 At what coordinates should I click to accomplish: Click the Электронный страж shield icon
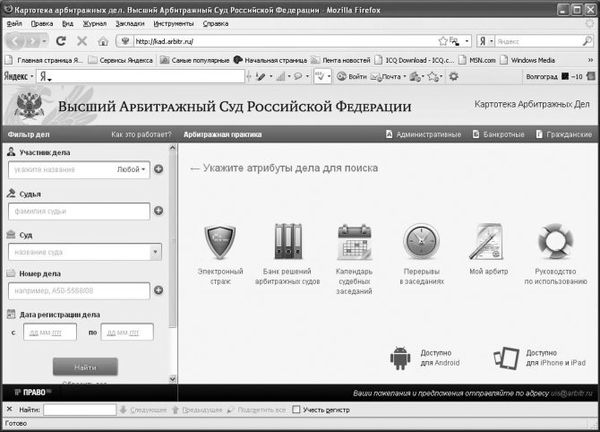point(219,241)
